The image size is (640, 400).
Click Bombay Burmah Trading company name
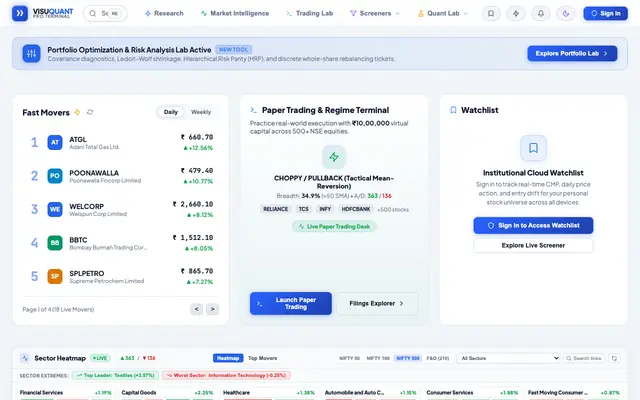click(x=108, y=247)
